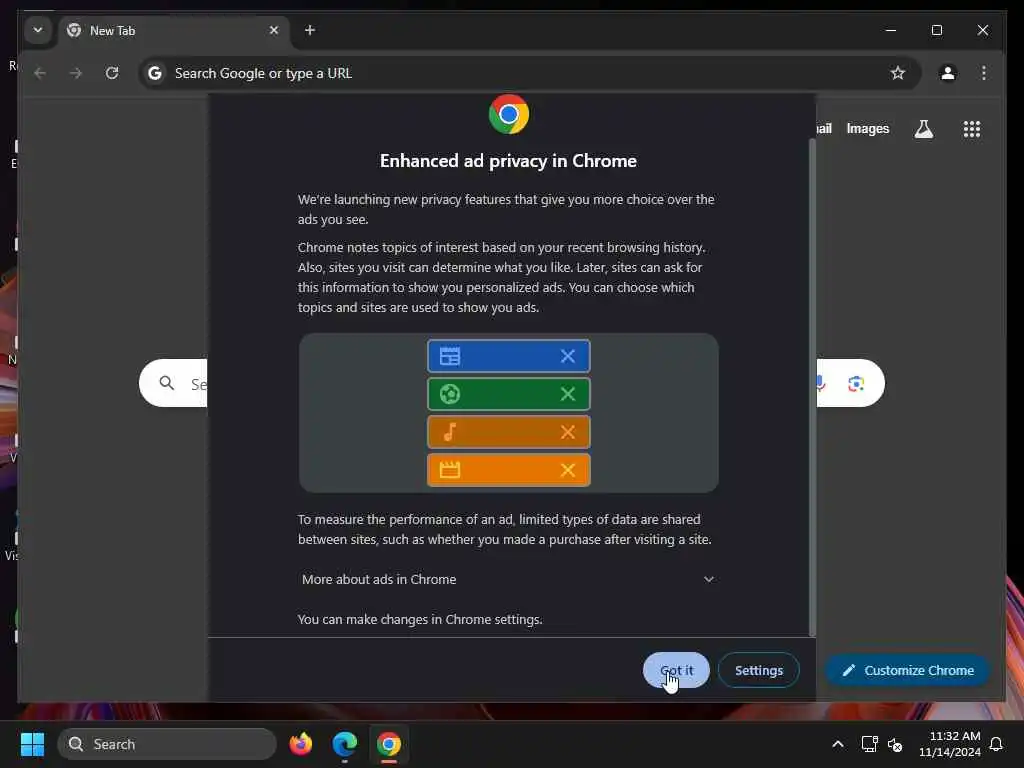Click the film clapper topic icon
Viewport: 1024px width, 768px height.
[x=450, y=470]
